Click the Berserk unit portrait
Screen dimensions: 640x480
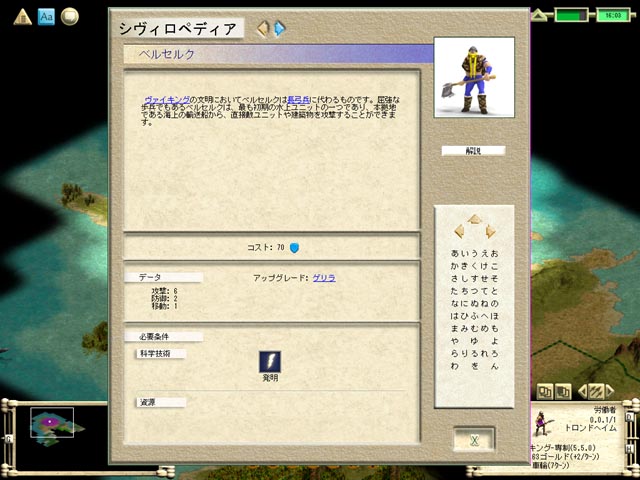tap(474, 78)
